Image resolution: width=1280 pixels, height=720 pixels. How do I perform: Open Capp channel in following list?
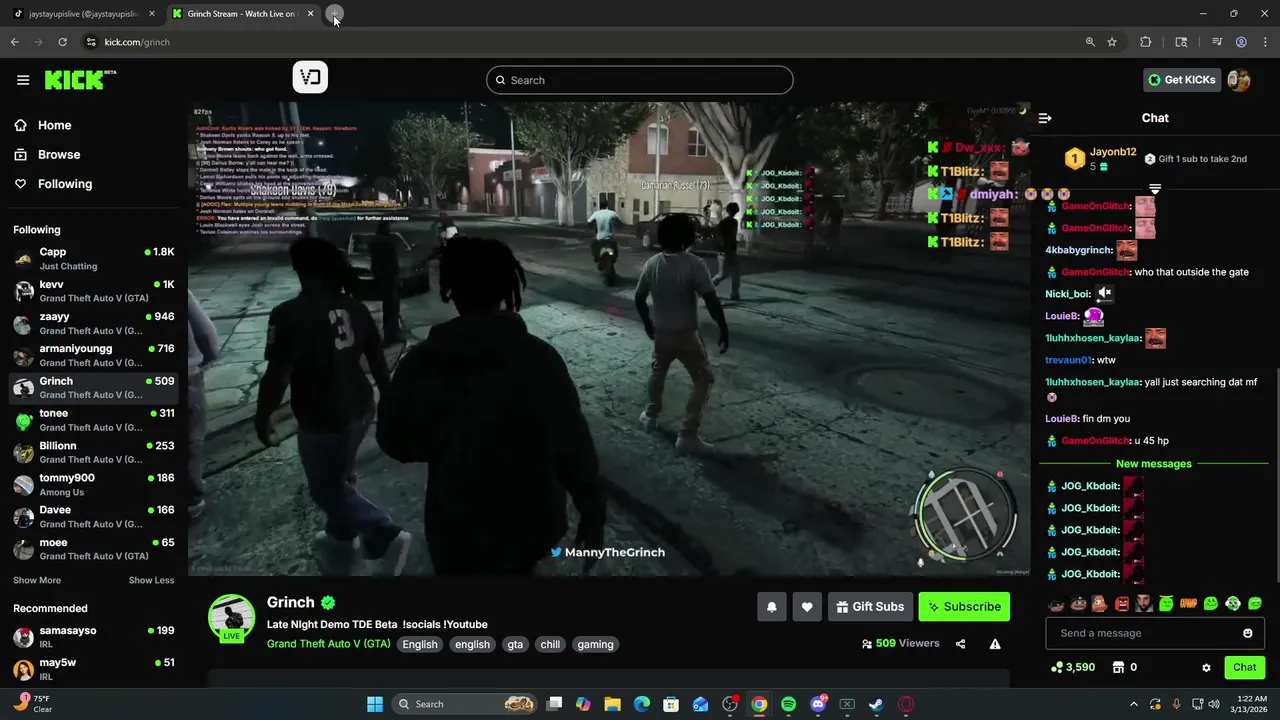pos(94,259)
